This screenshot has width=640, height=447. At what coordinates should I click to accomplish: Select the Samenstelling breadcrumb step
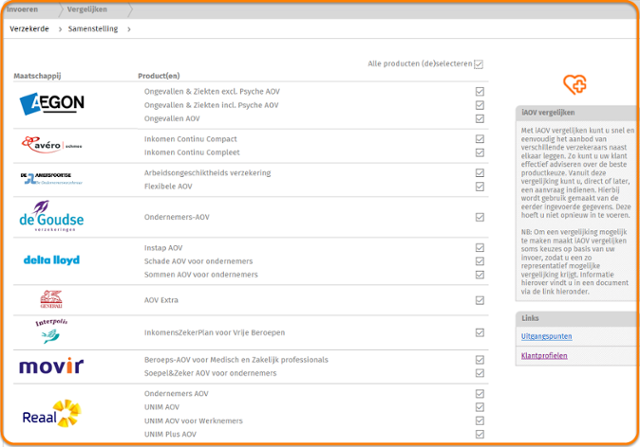coord(93,29)
